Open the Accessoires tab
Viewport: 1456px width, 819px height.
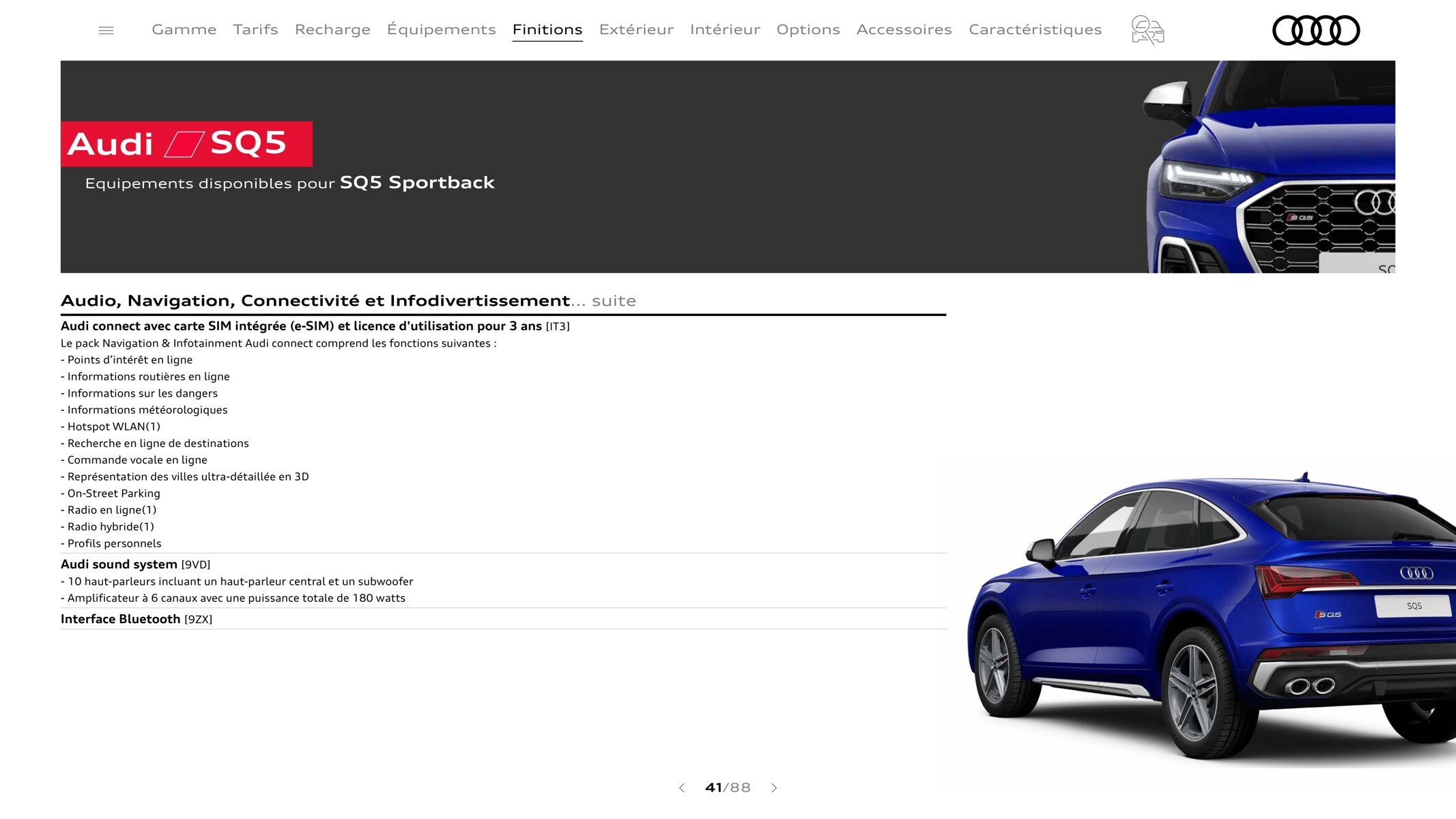[904, 29]
